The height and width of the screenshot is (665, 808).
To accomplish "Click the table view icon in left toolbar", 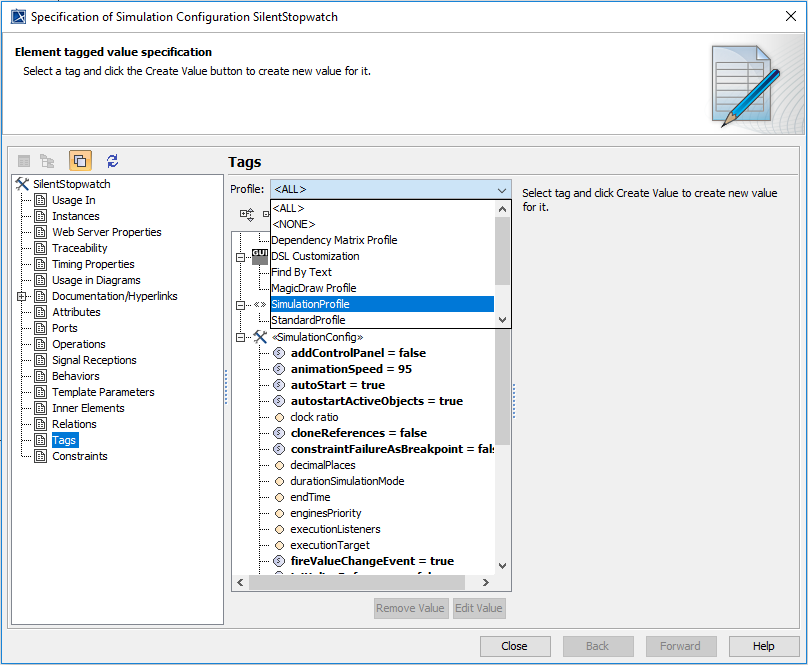I will tap(24, 161).
